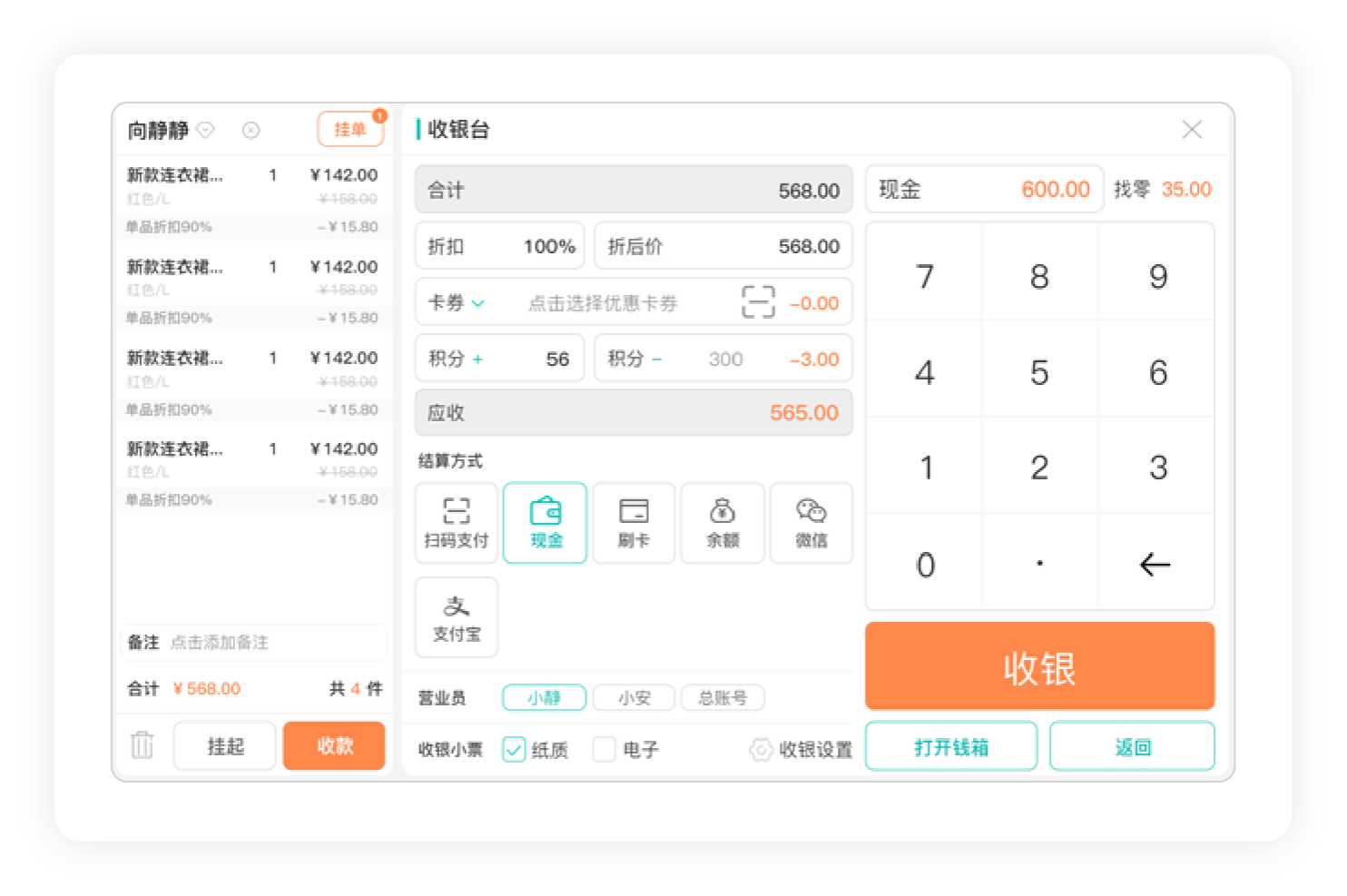Image resolution: width=1347 pixels, height=896 pixels.
Task: Click the 积分 + points field
Action: tap(499, 359)
